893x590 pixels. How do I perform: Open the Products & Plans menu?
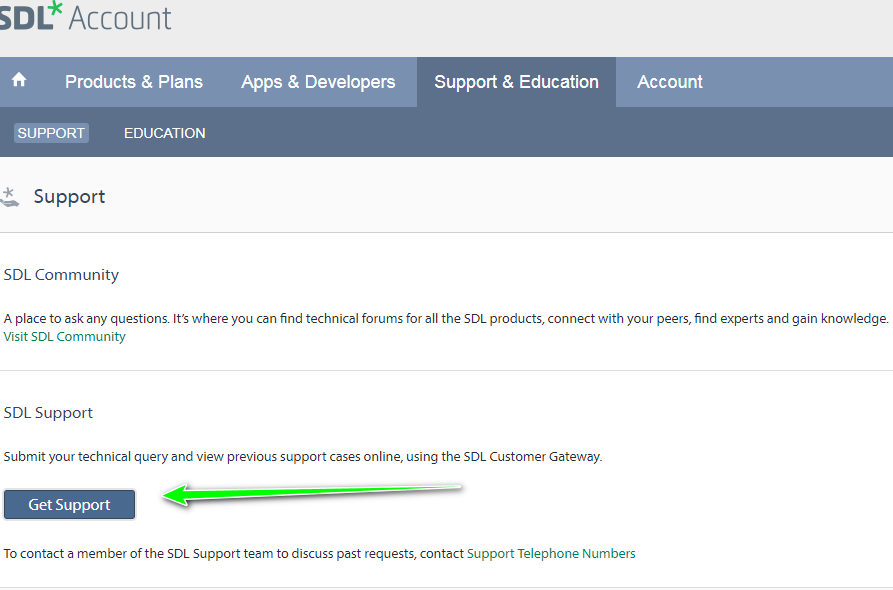pos(134,82)
